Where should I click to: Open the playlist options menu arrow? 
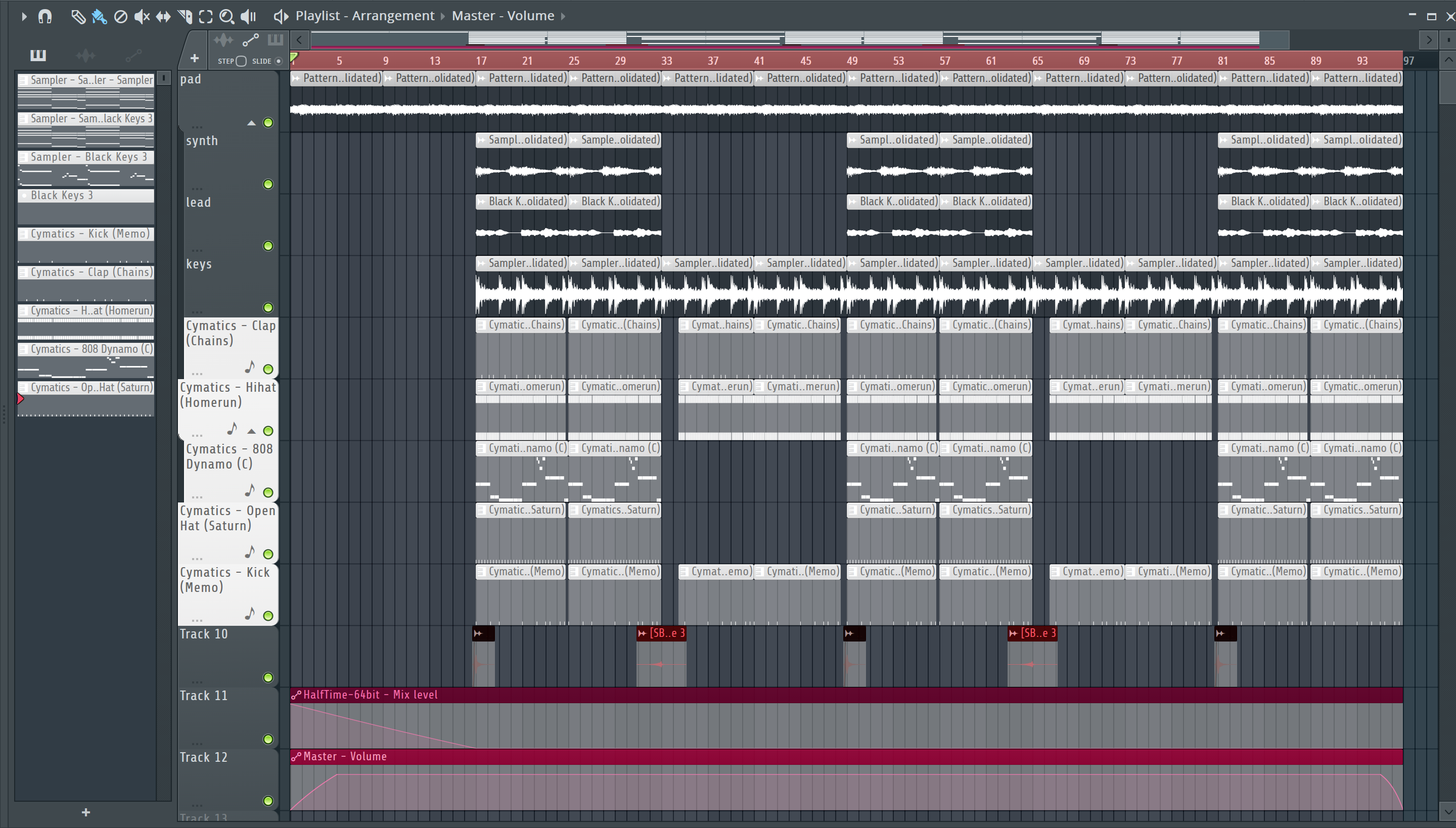[x=23, y=17]
